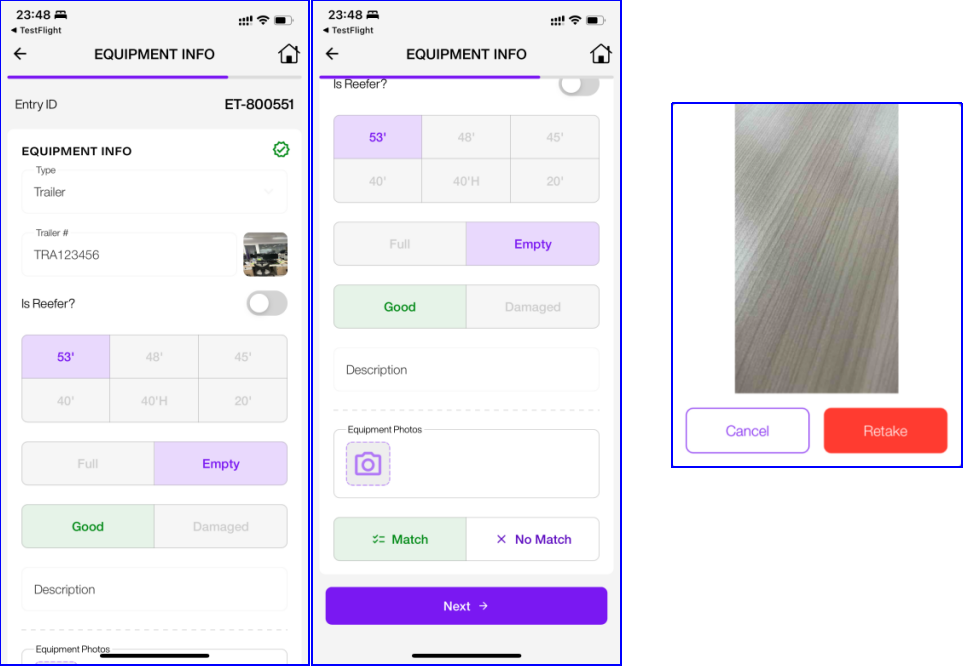
Task: Go back using left screen's arrow
Action: pos(20,54)
